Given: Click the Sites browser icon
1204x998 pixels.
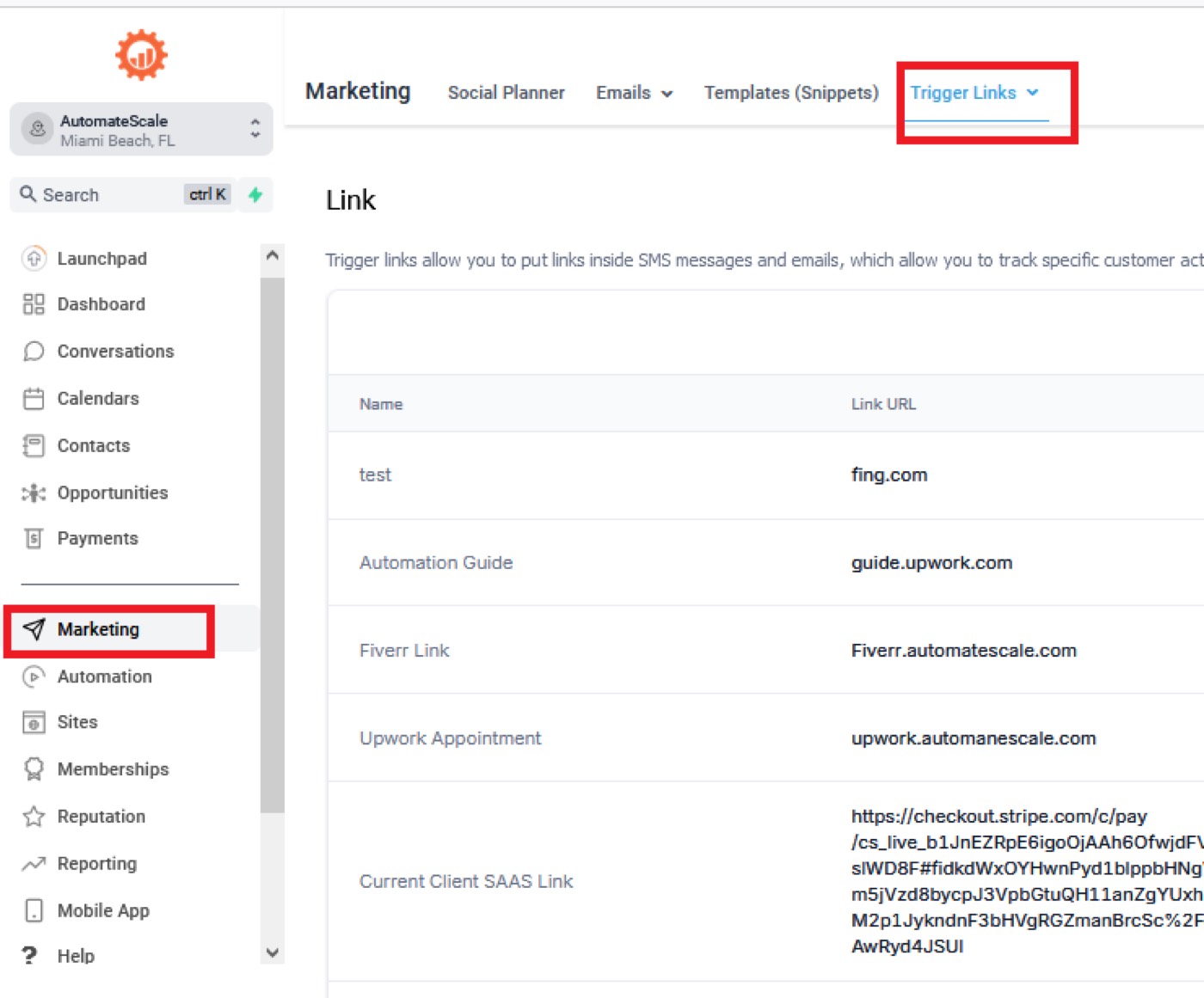Looking at the screenshot, I should pyautogui.click(x=34, y=722).
